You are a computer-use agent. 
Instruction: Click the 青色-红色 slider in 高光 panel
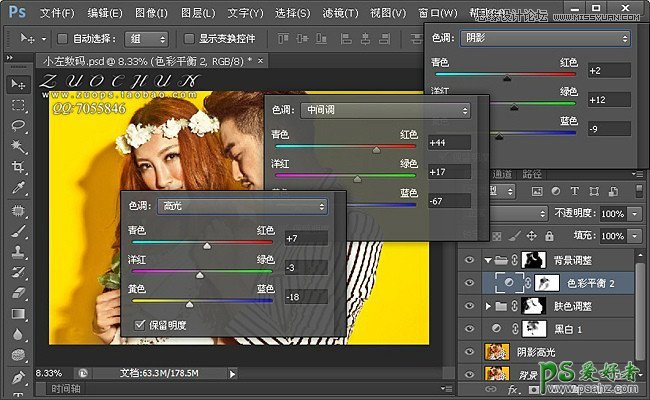pos(207,243)
